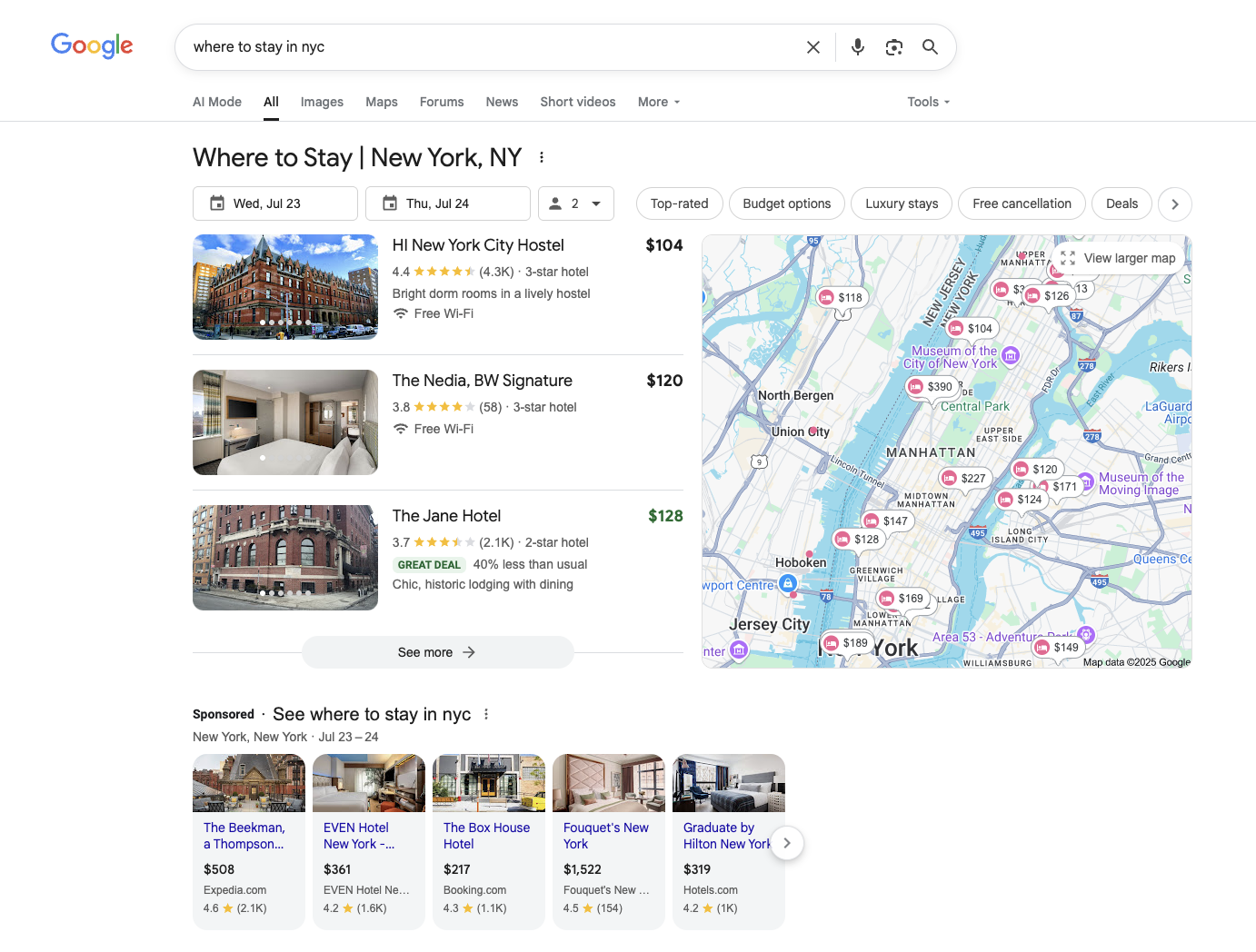Switch to News tab
The width and height of the screenshot is (1256, 952).
click(x=502, y=102)
